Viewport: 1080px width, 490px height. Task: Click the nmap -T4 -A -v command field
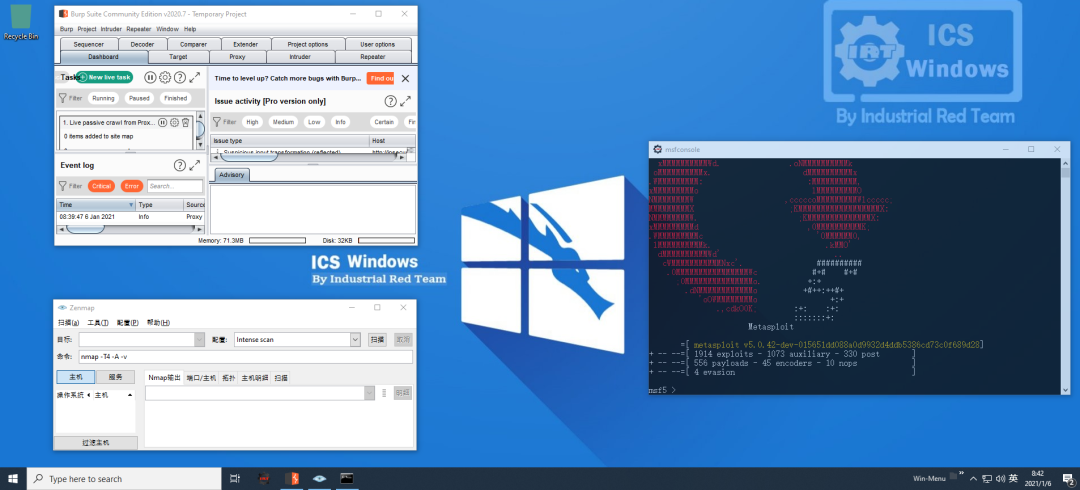click(245, 357)
